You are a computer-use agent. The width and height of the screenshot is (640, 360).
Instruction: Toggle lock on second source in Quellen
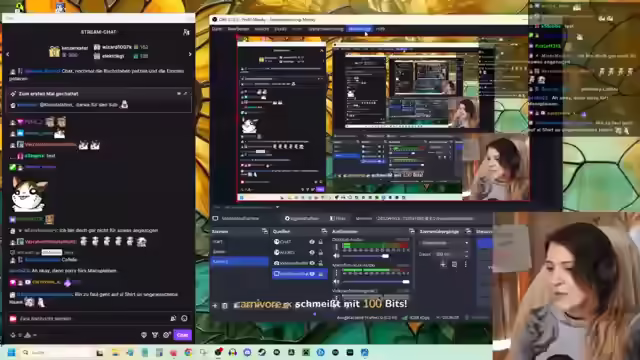(x=321, y=252)
